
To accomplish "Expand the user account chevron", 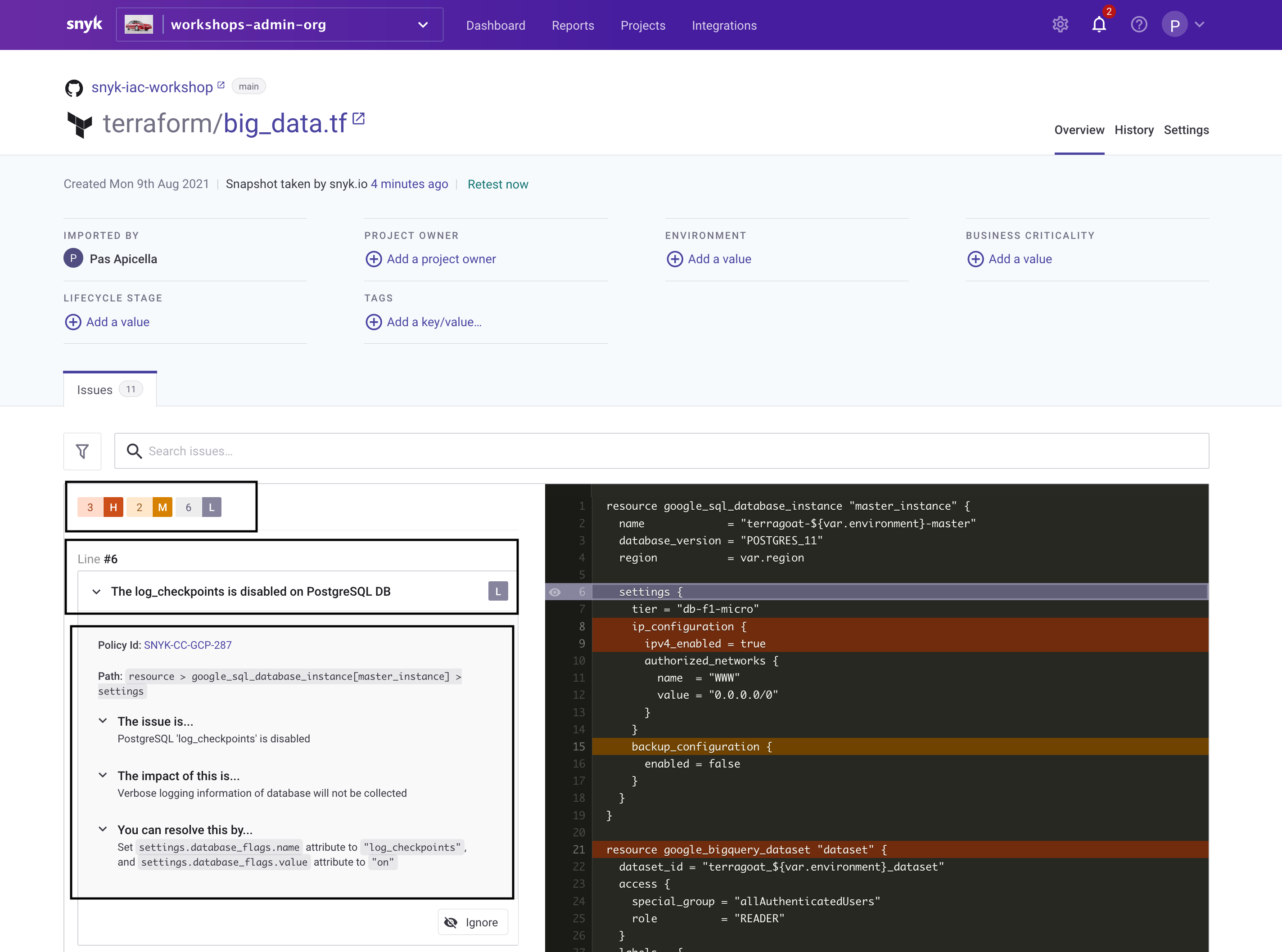I will tap(1200, 24).
